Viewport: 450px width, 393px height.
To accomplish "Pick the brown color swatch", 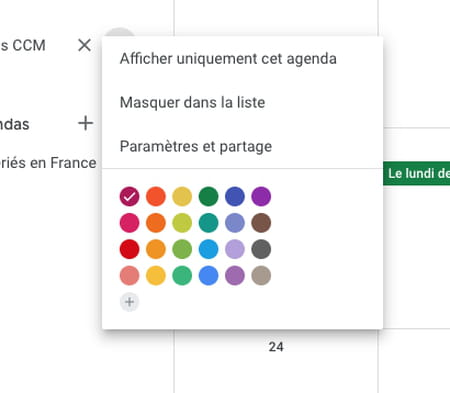I will coord(261,223).
